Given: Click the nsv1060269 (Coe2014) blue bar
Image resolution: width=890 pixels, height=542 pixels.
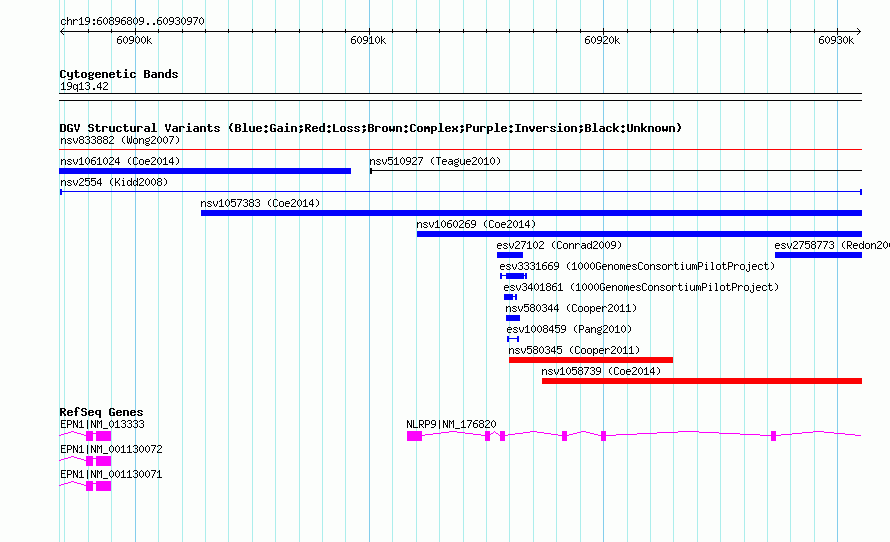Looking at the screenshot, I should (x=639, y=234).
